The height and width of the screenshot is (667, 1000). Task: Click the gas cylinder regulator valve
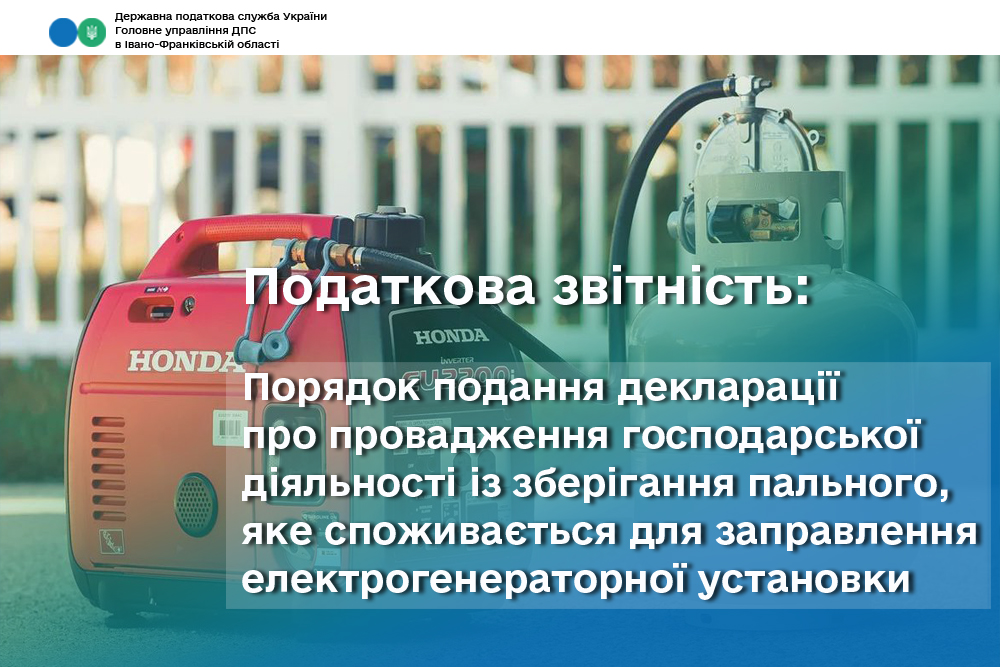(756, 142)
